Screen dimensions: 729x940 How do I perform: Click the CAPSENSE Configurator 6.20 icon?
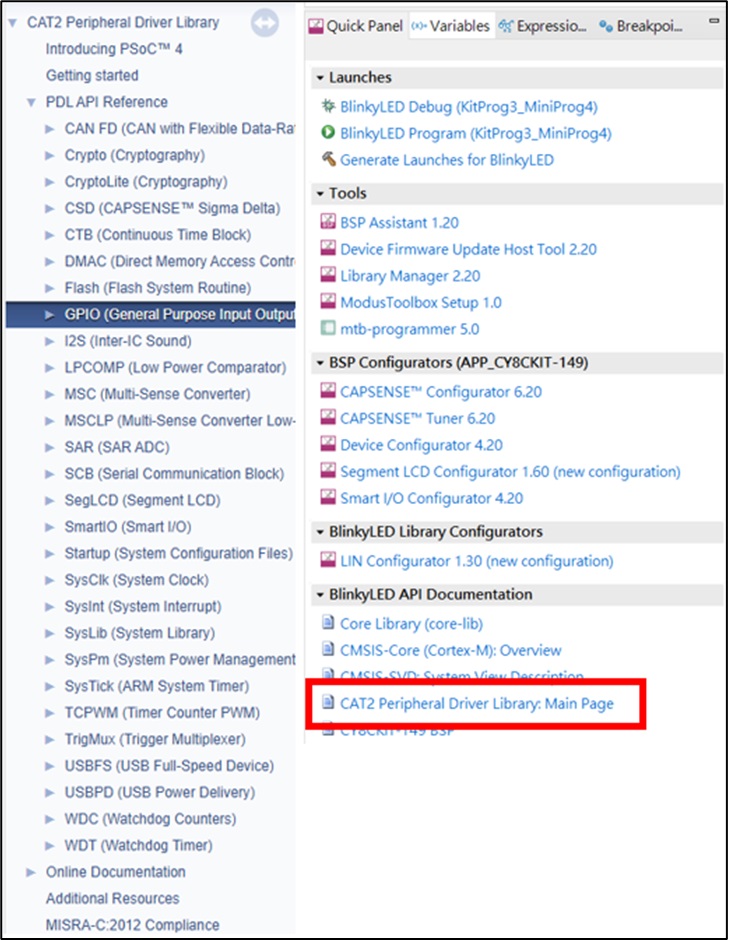pyautogui.click(x=328, y=391)
